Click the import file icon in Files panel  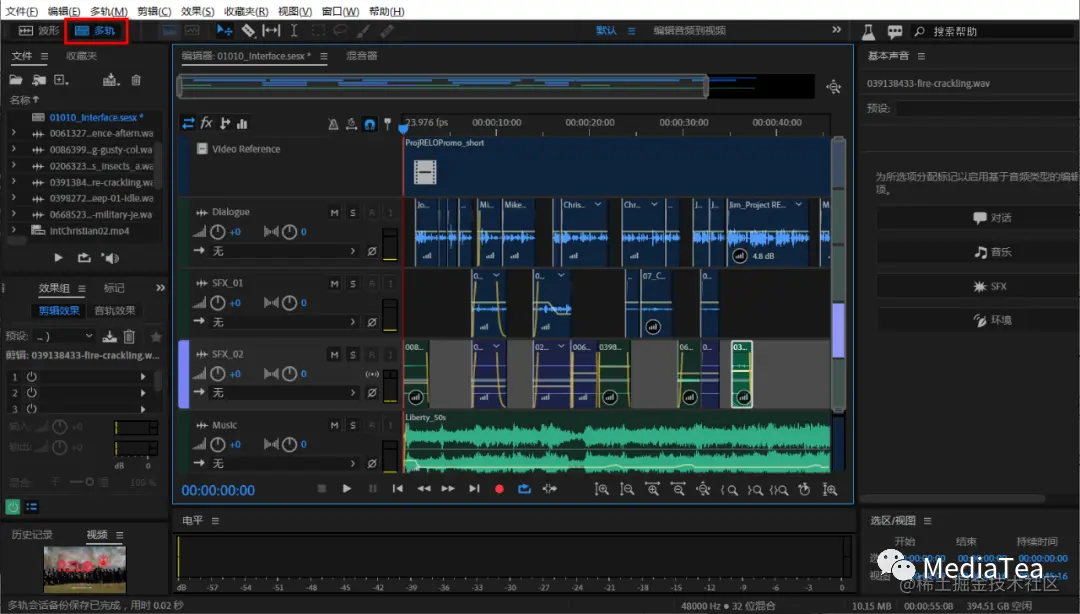pos(38,80)
